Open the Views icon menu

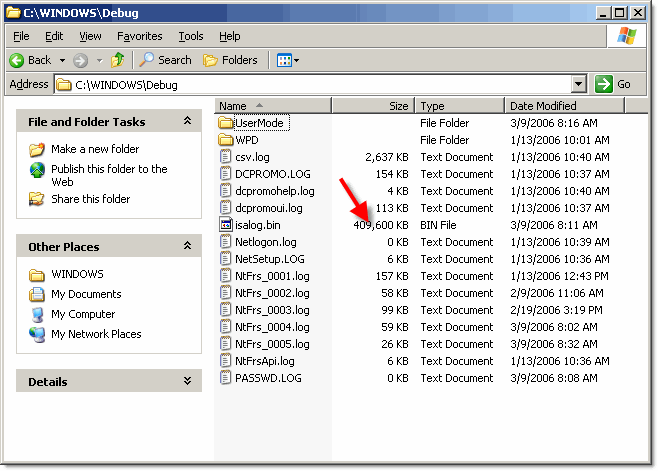pyautogui.click(x=288, y=60)
